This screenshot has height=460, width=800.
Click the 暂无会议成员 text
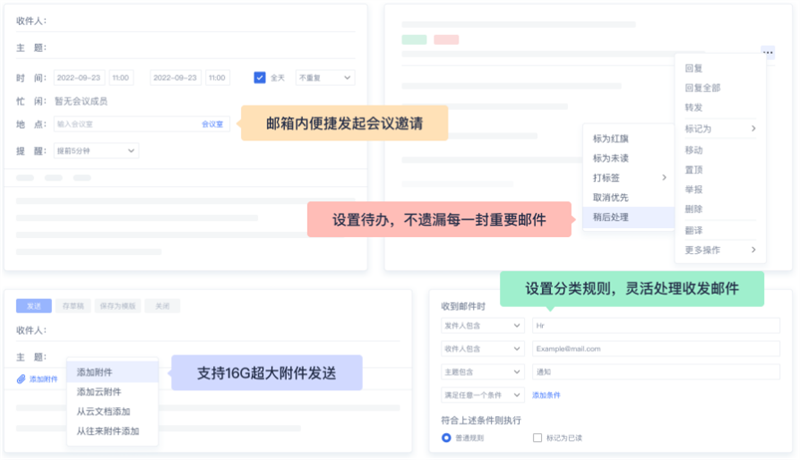[81, 101]
